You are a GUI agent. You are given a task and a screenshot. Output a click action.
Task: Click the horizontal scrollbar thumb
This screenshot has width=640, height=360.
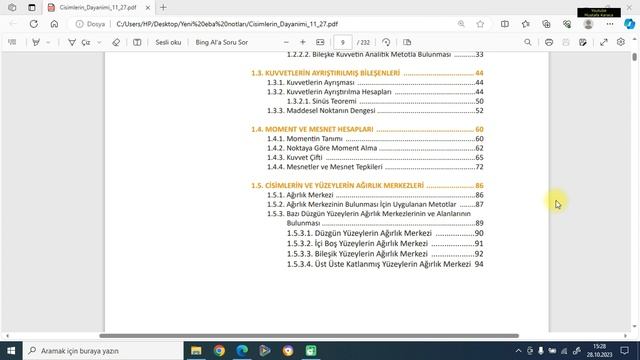(309, 336)
